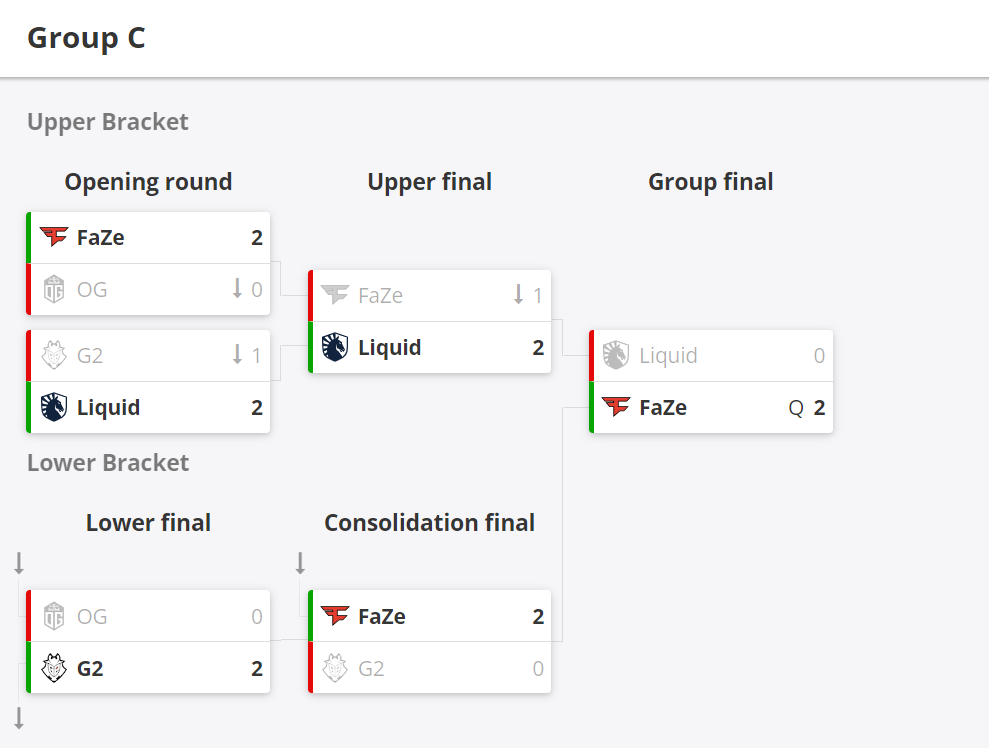
Task: Click the drop-down arrow beside OG's 0 score
Action: coord(237,288)
